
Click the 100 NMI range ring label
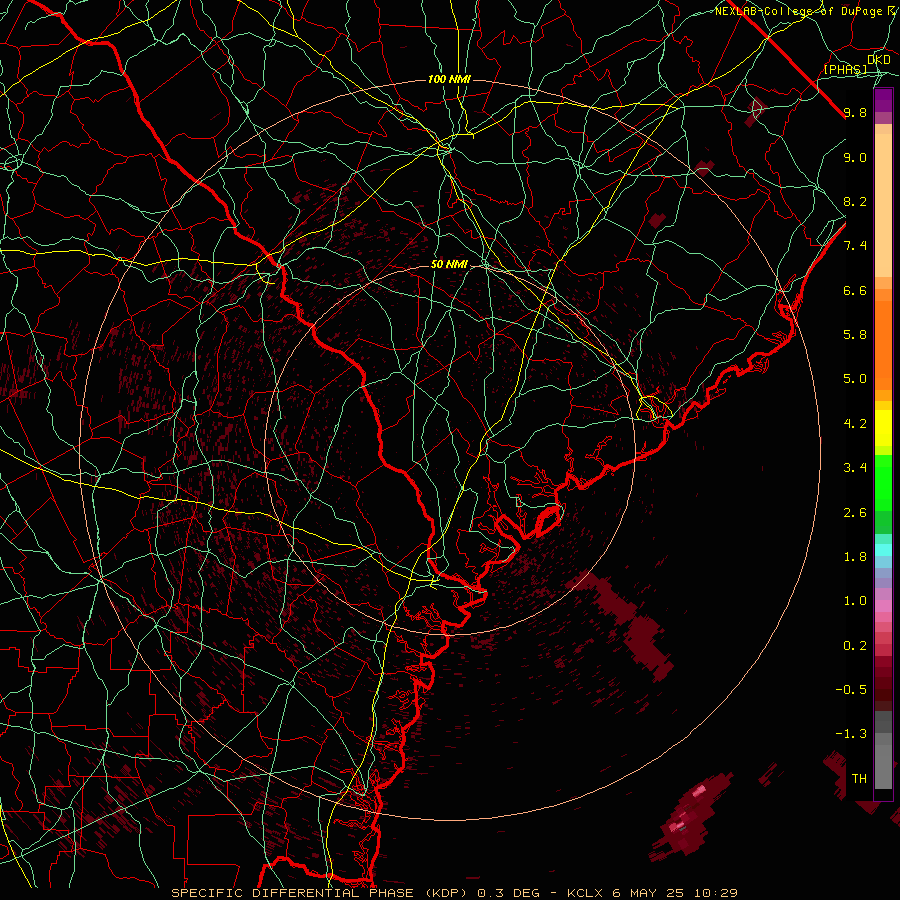(x=449, y=79)
